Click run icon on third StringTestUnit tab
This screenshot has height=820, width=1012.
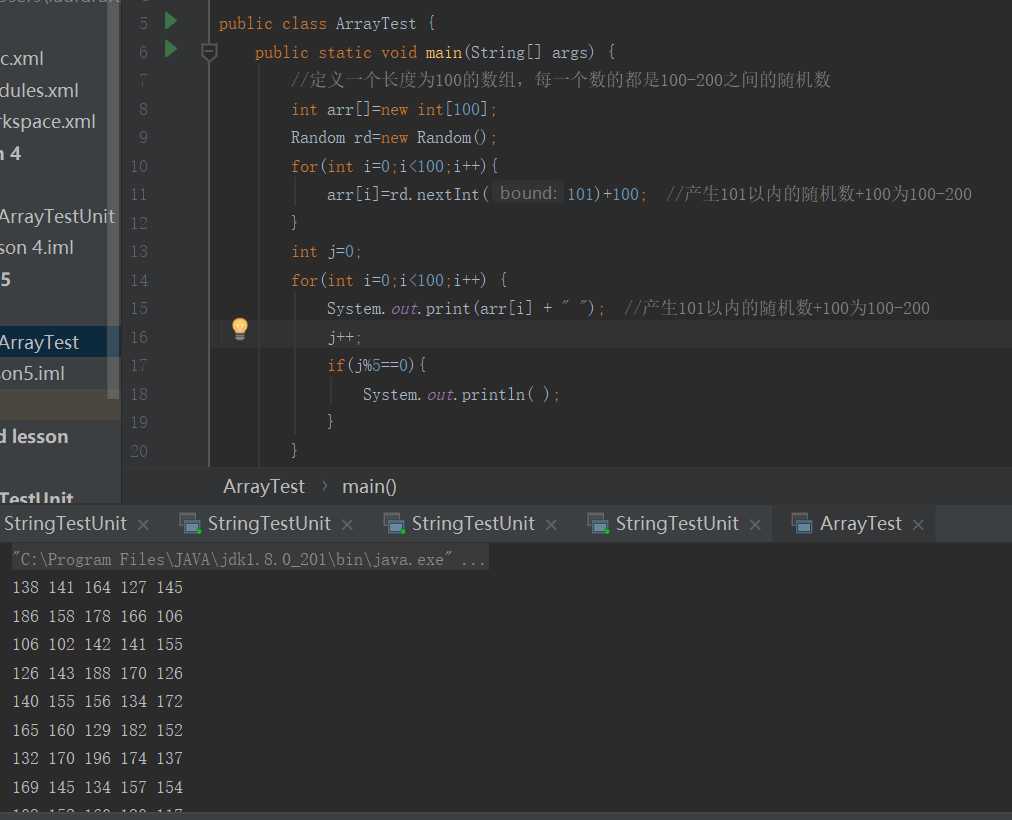(394, 524)
